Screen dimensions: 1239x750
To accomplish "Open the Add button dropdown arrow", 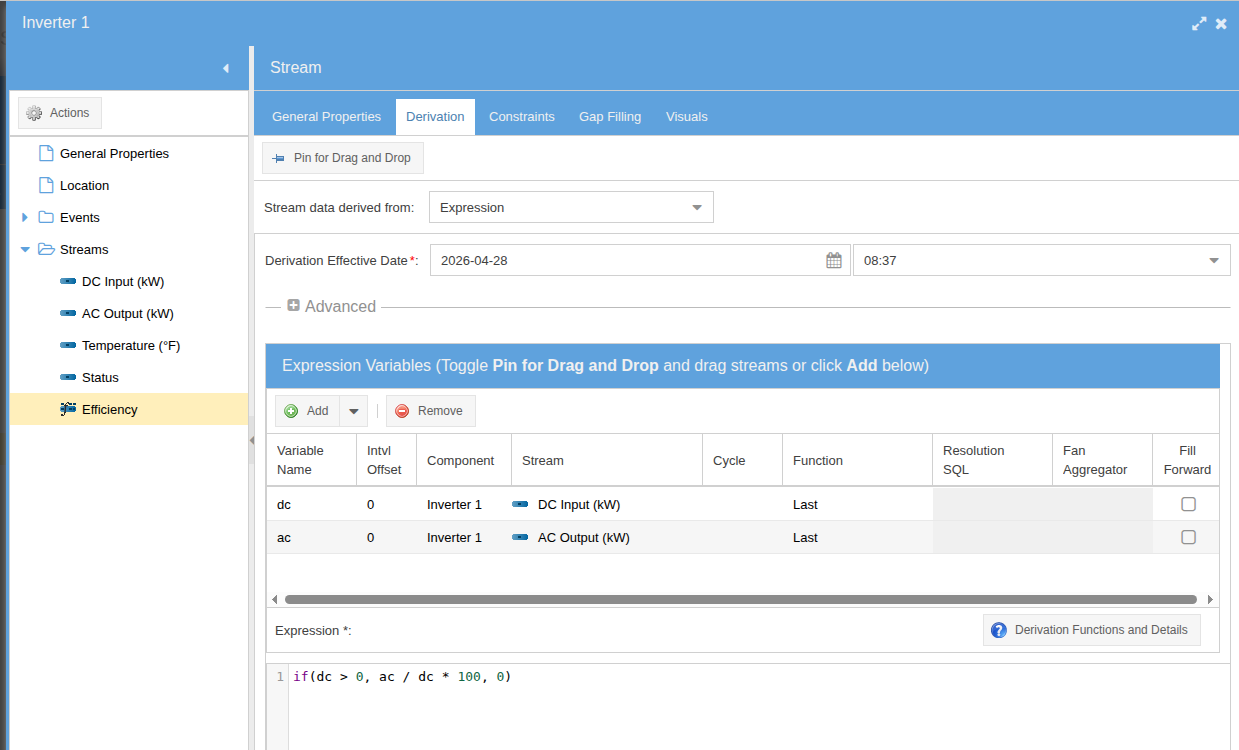I will pyautogui.click(x=353, y=411).
